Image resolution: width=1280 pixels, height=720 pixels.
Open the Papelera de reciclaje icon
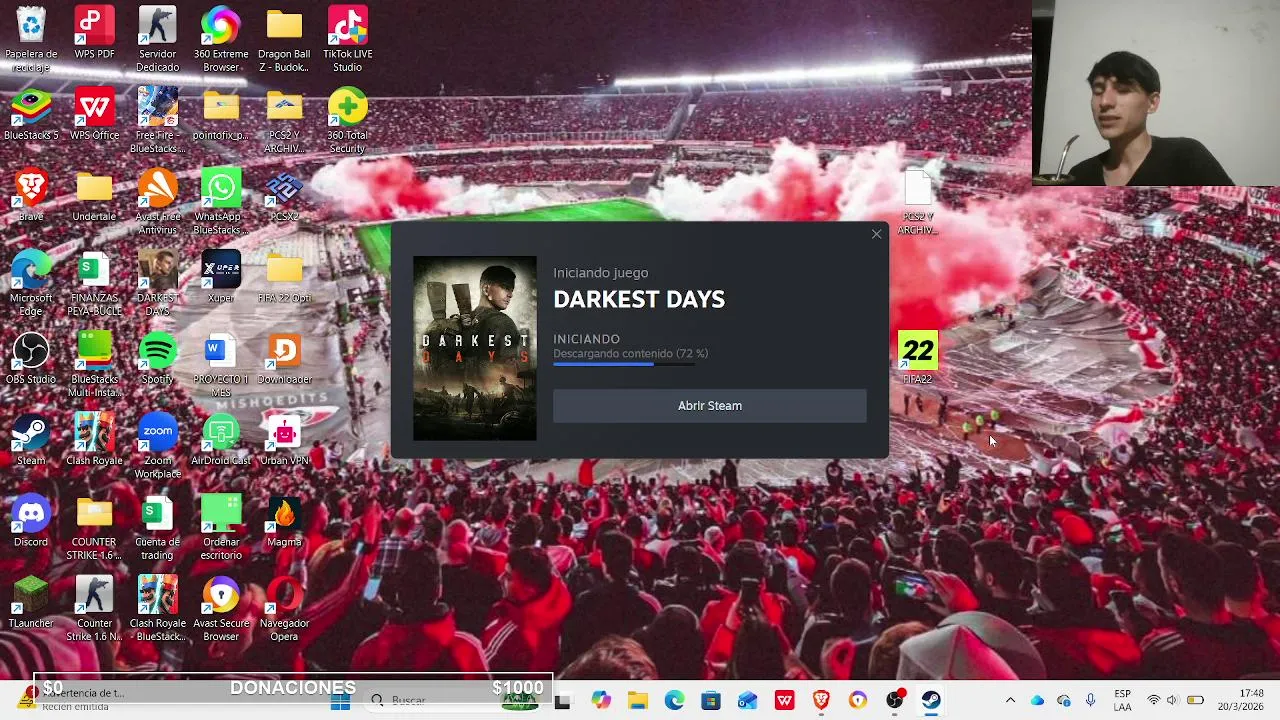tap(31, 38)
